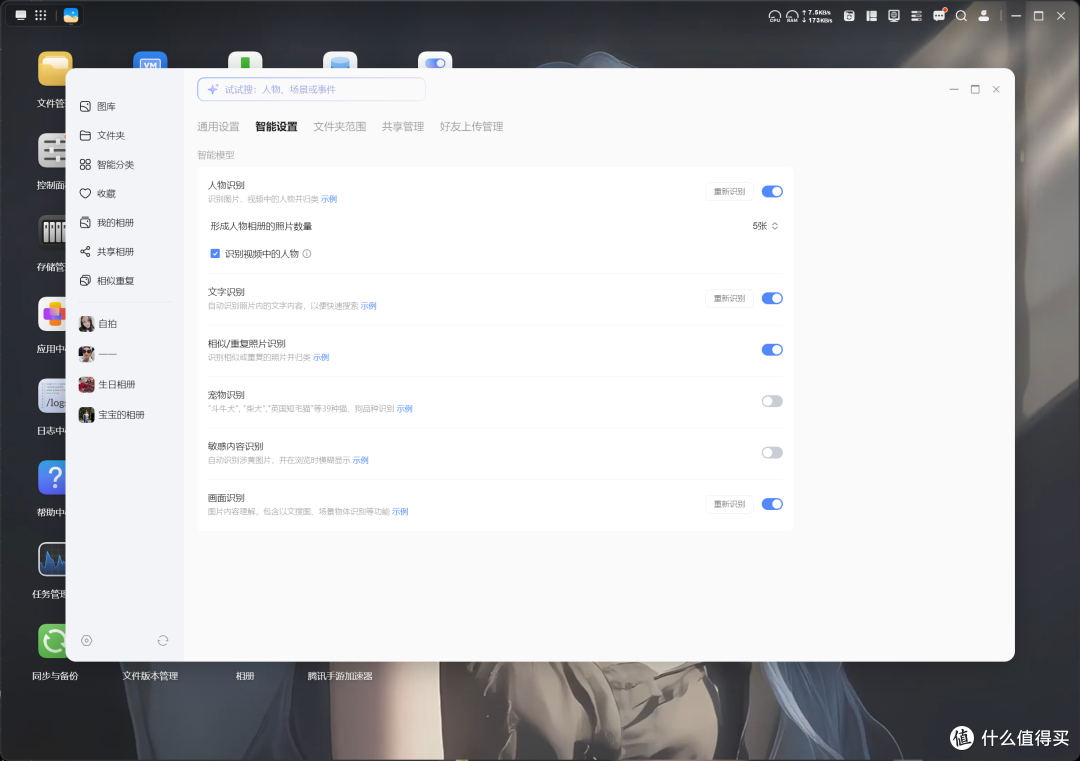Click the layout panel icon in top bar

point(871,16)
